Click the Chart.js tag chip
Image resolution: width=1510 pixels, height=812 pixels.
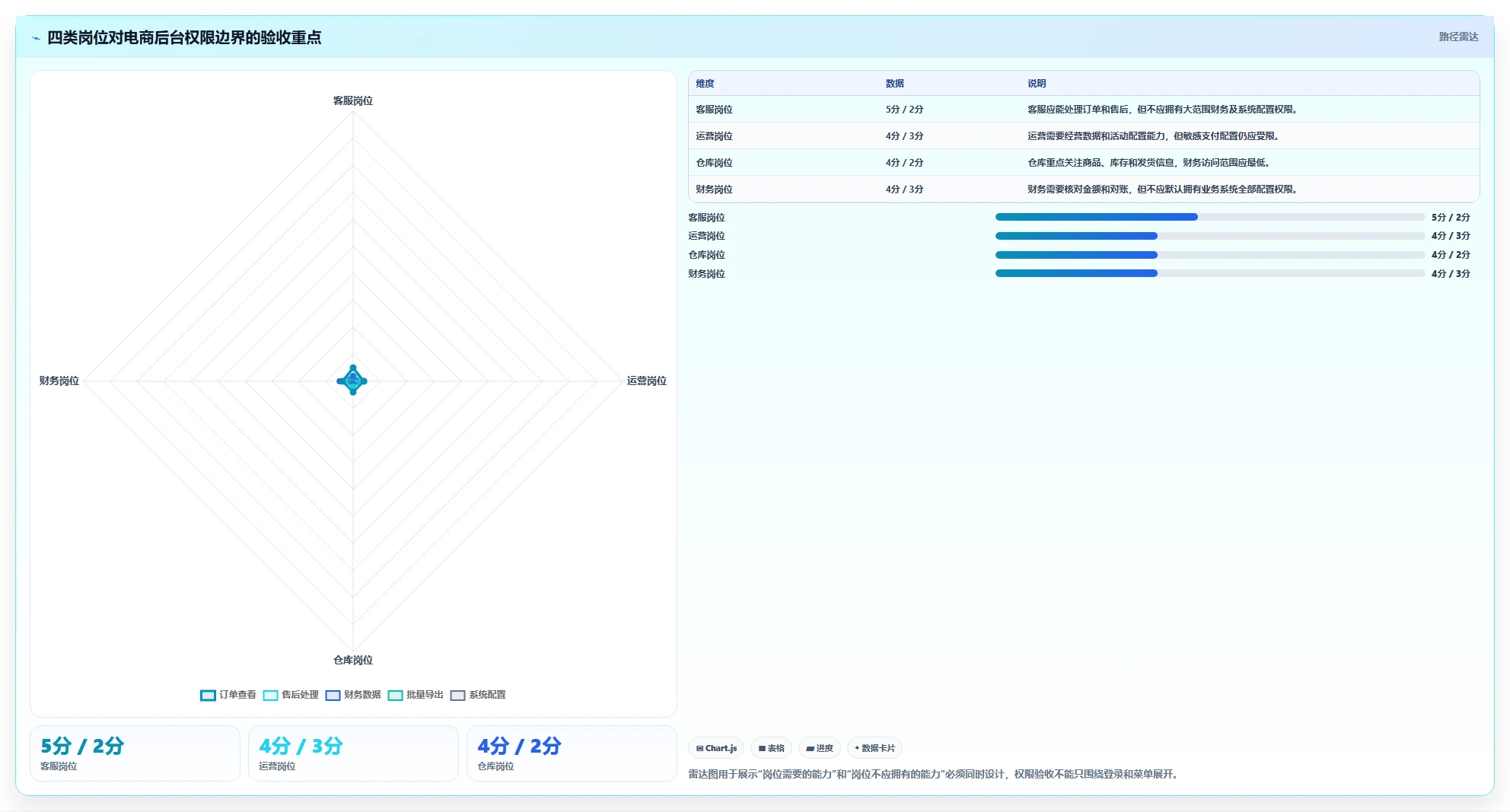(716, 748)
